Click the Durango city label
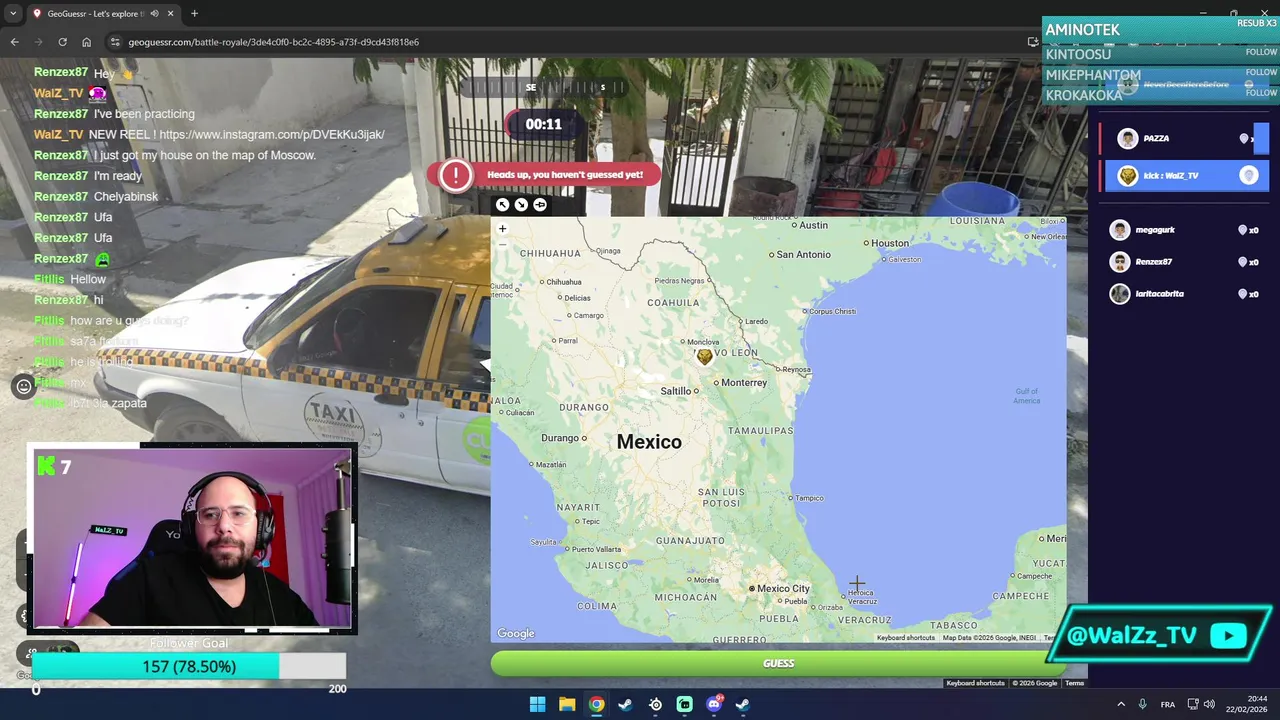The height and width of the screenshot is (720, 1280). (x=560, y=438)
